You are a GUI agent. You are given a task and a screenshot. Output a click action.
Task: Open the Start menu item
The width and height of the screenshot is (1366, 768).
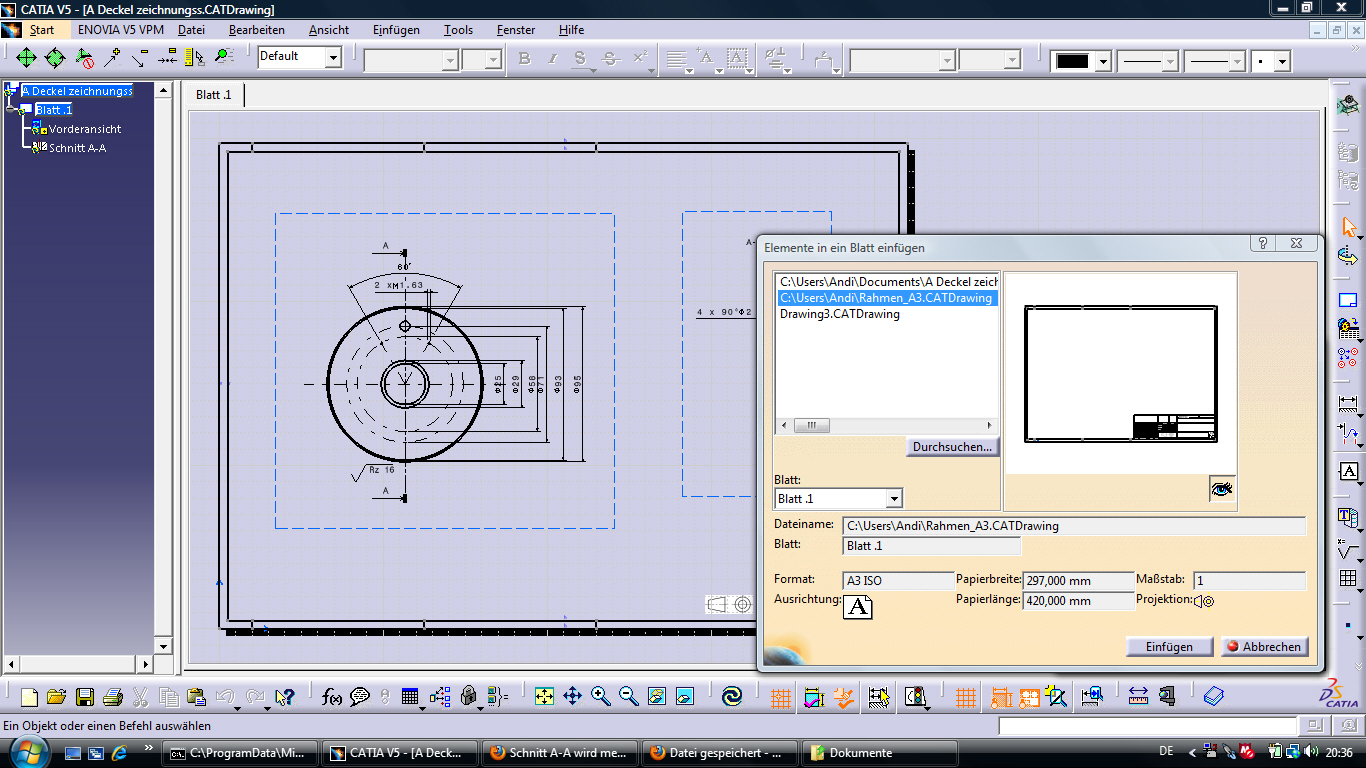coord(42,30)
